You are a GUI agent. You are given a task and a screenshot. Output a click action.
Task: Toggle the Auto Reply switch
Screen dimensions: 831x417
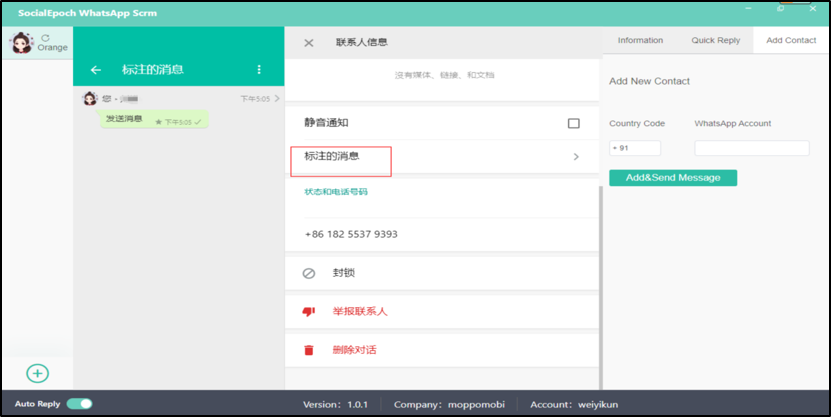[x=79, y=404]
